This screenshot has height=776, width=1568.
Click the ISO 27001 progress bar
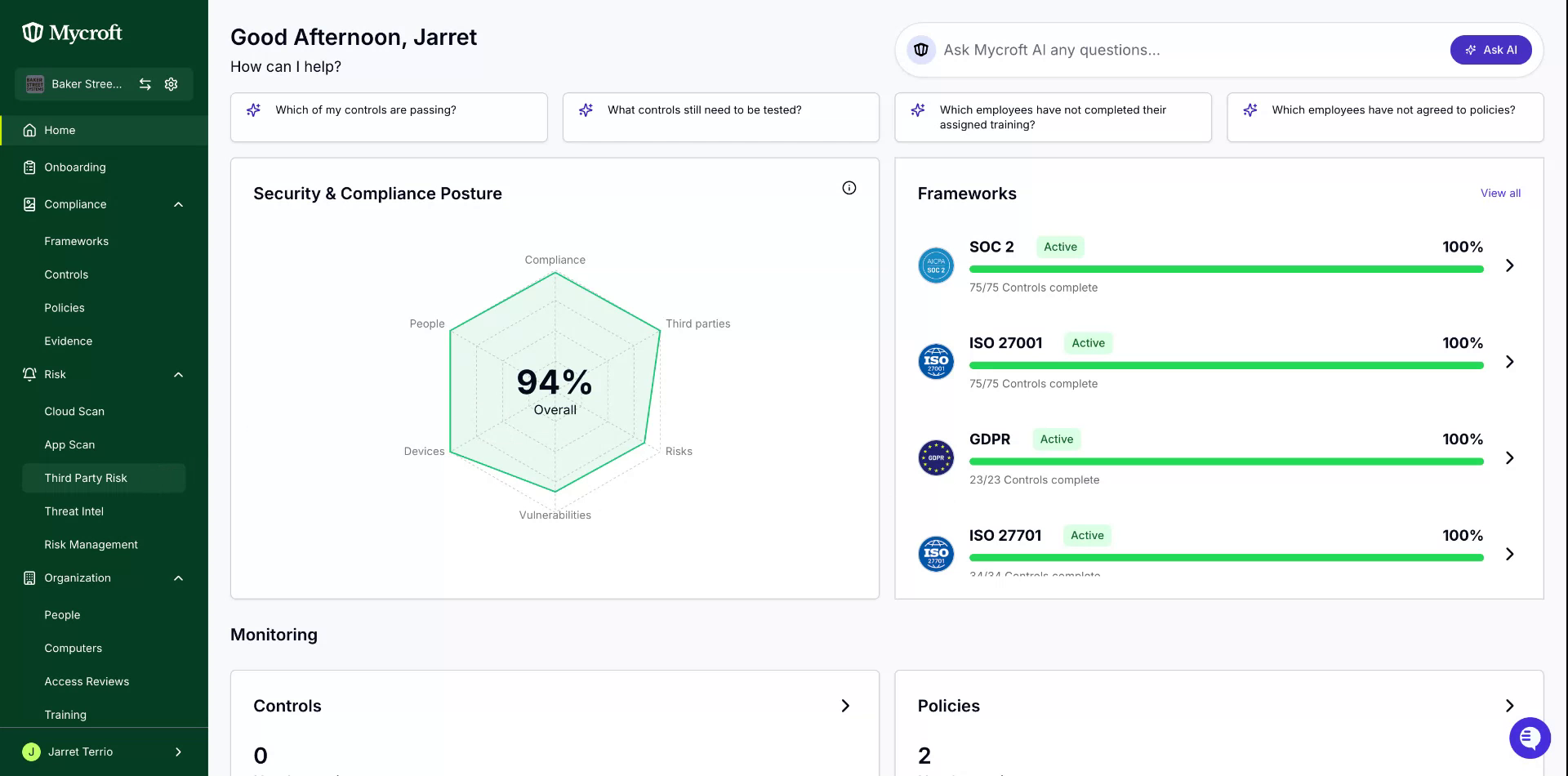tap(1226, 366)
